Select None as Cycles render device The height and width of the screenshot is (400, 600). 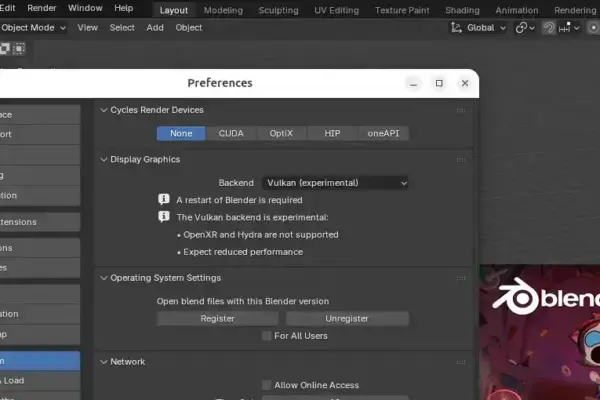(181, 133)
